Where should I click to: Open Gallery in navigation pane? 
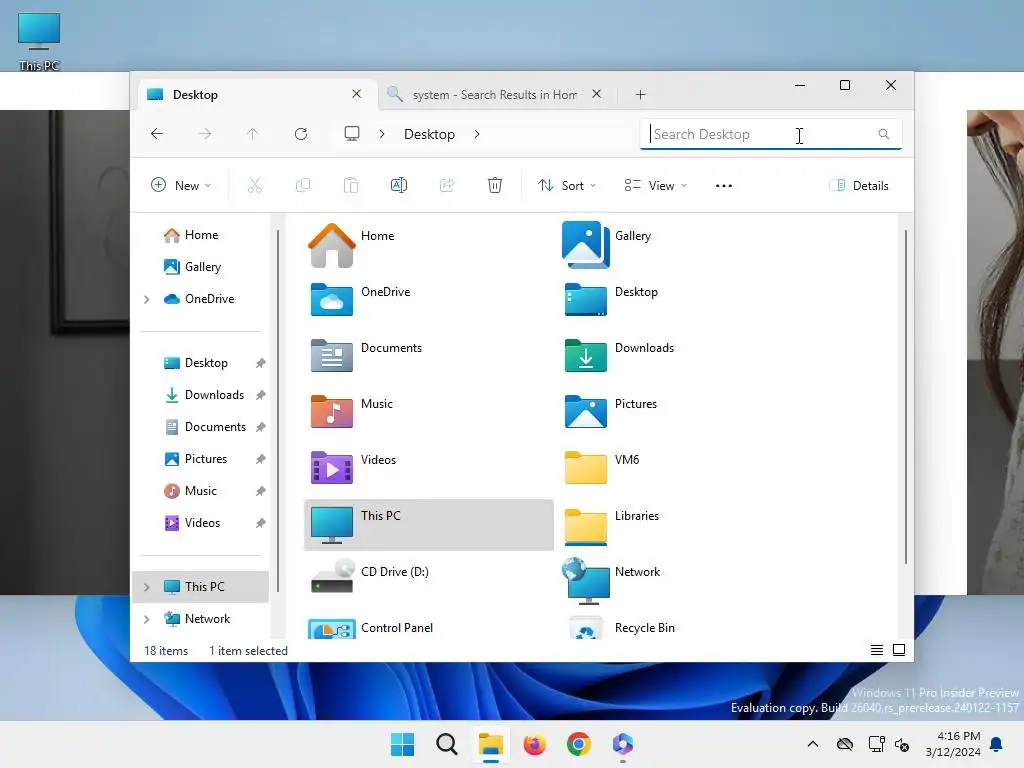pos(201,267)
